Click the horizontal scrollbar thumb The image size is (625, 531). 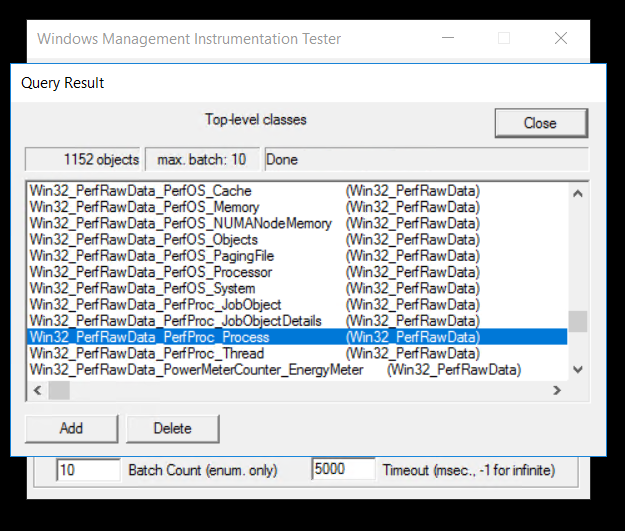(59, 390)
